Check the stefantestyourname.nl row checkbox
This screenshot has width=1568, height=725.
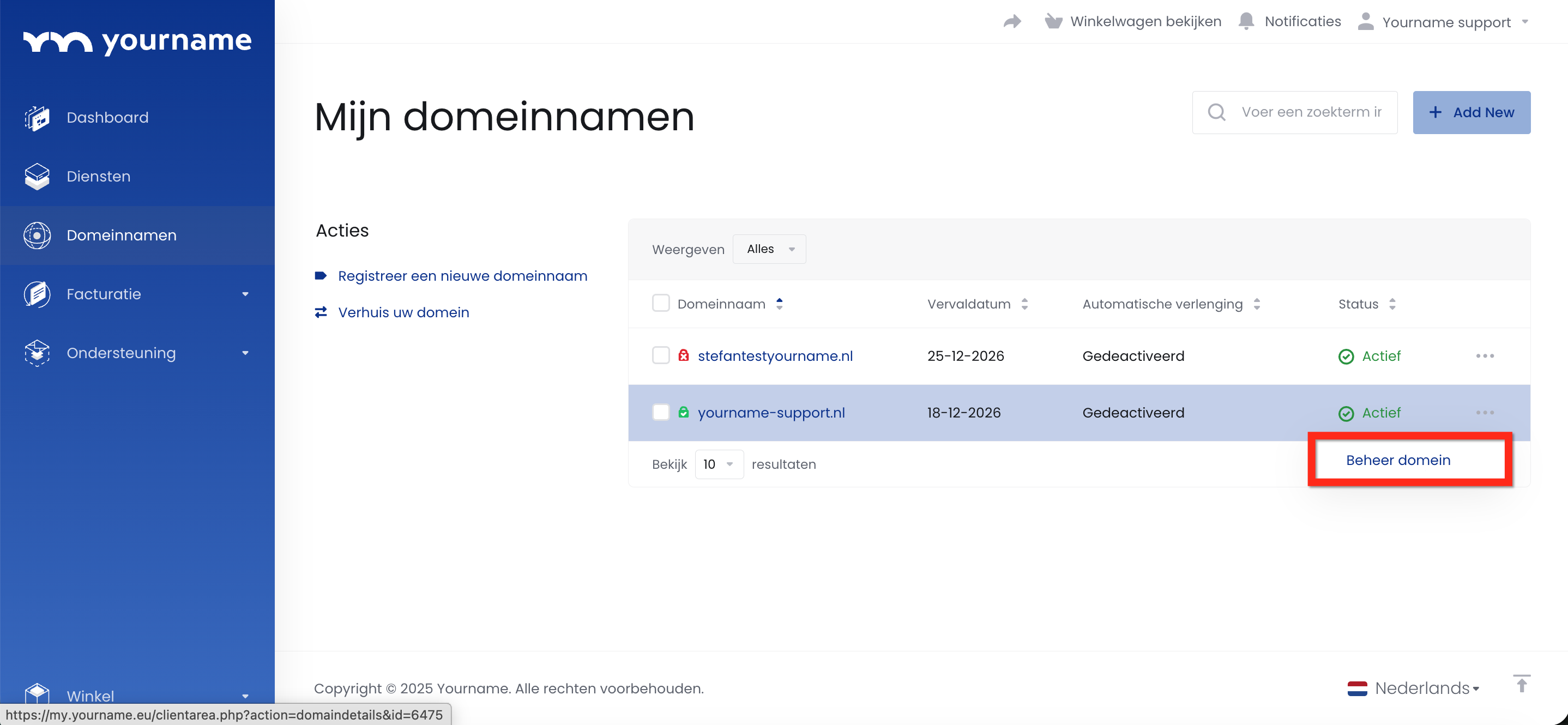coord(660,355)
